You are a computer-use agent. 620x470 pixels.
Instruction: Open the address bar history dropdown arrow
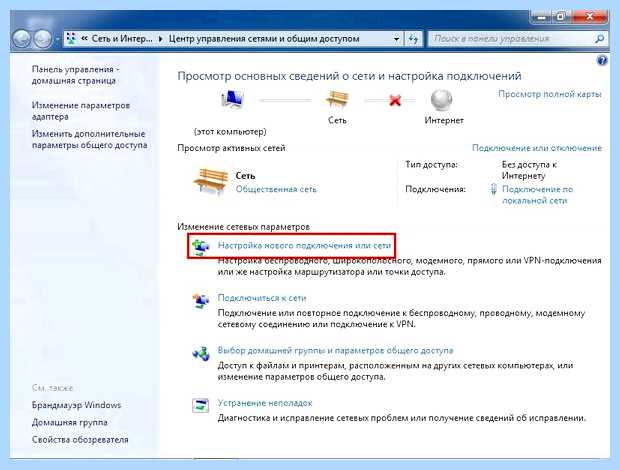(396, 39)
